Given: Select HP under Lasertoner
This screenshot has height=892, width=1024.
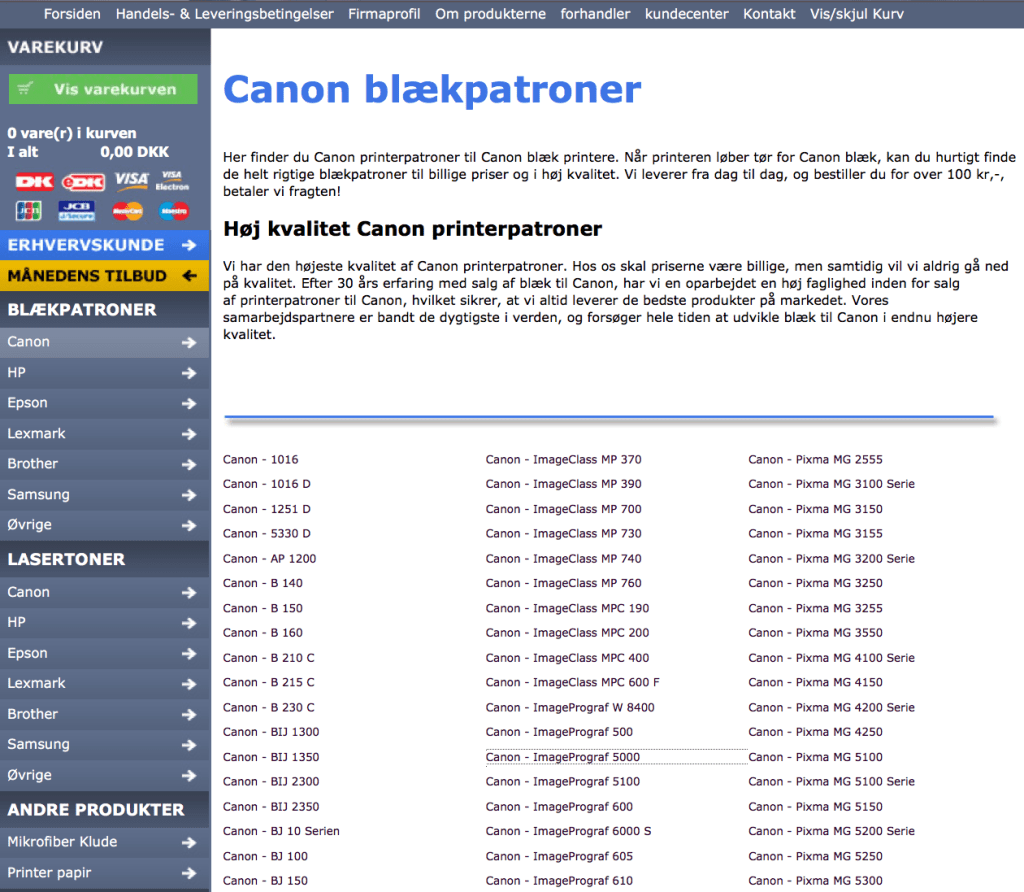Looking at the screenshot, I should [x=104, y=623].
